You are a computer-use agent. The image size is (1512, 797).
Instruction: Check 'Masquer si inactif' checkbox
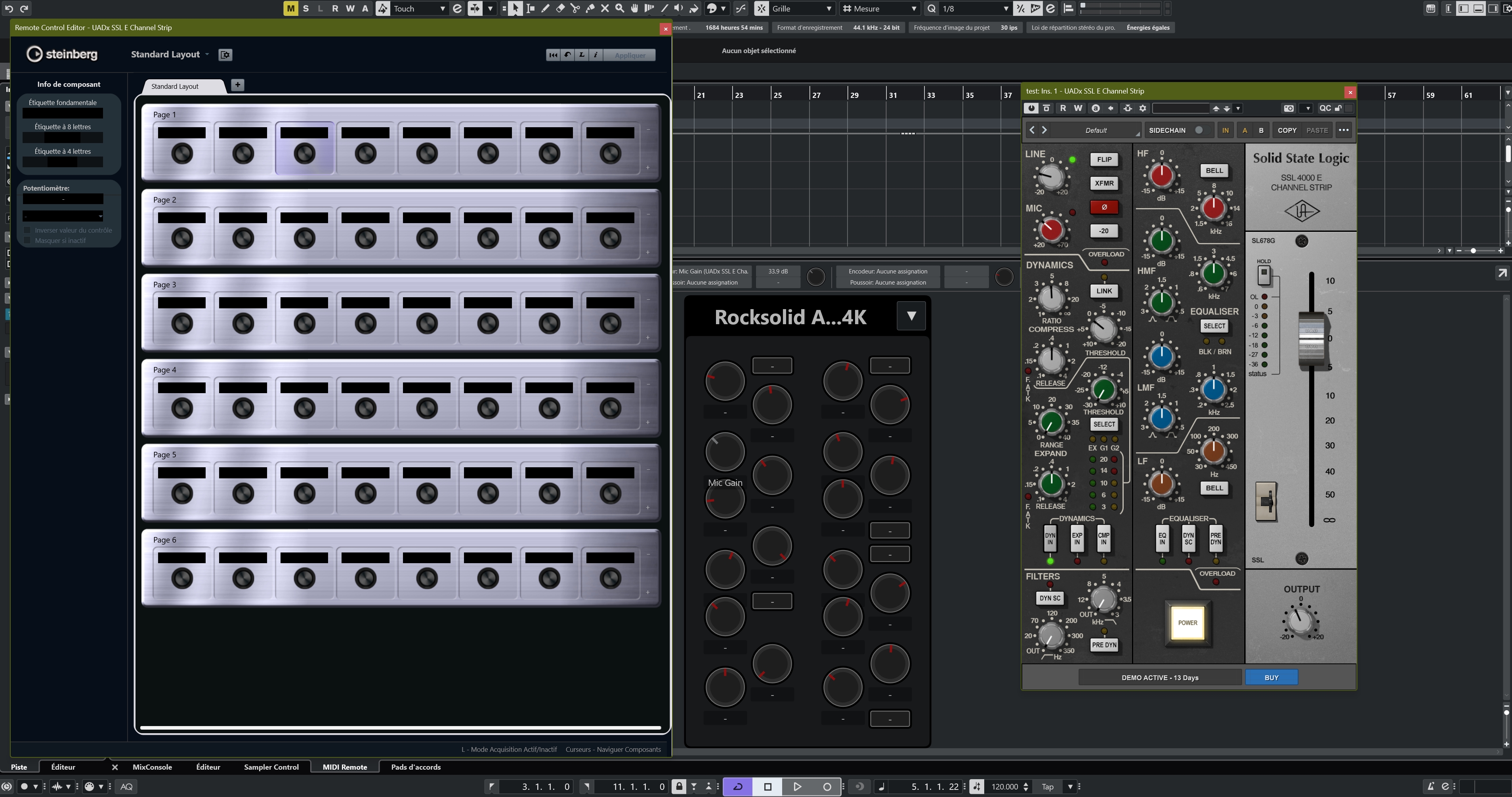pyautogui.click(x=27, y=241)
